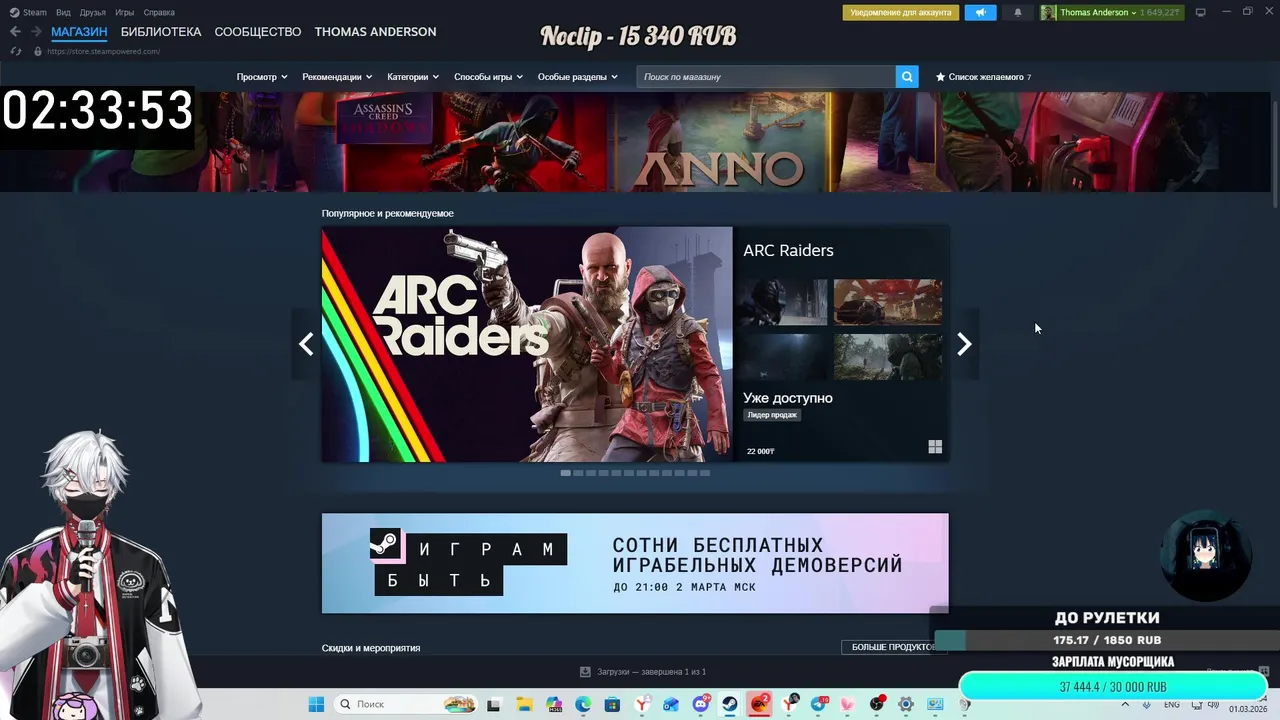Select the last carousel page dot

705,473
